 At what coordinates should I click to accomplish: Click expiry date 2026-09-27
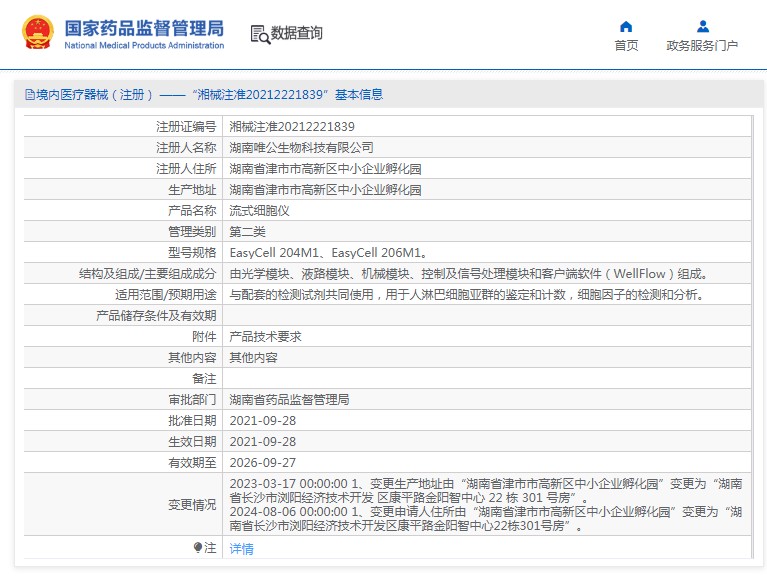tap(263, 463)
